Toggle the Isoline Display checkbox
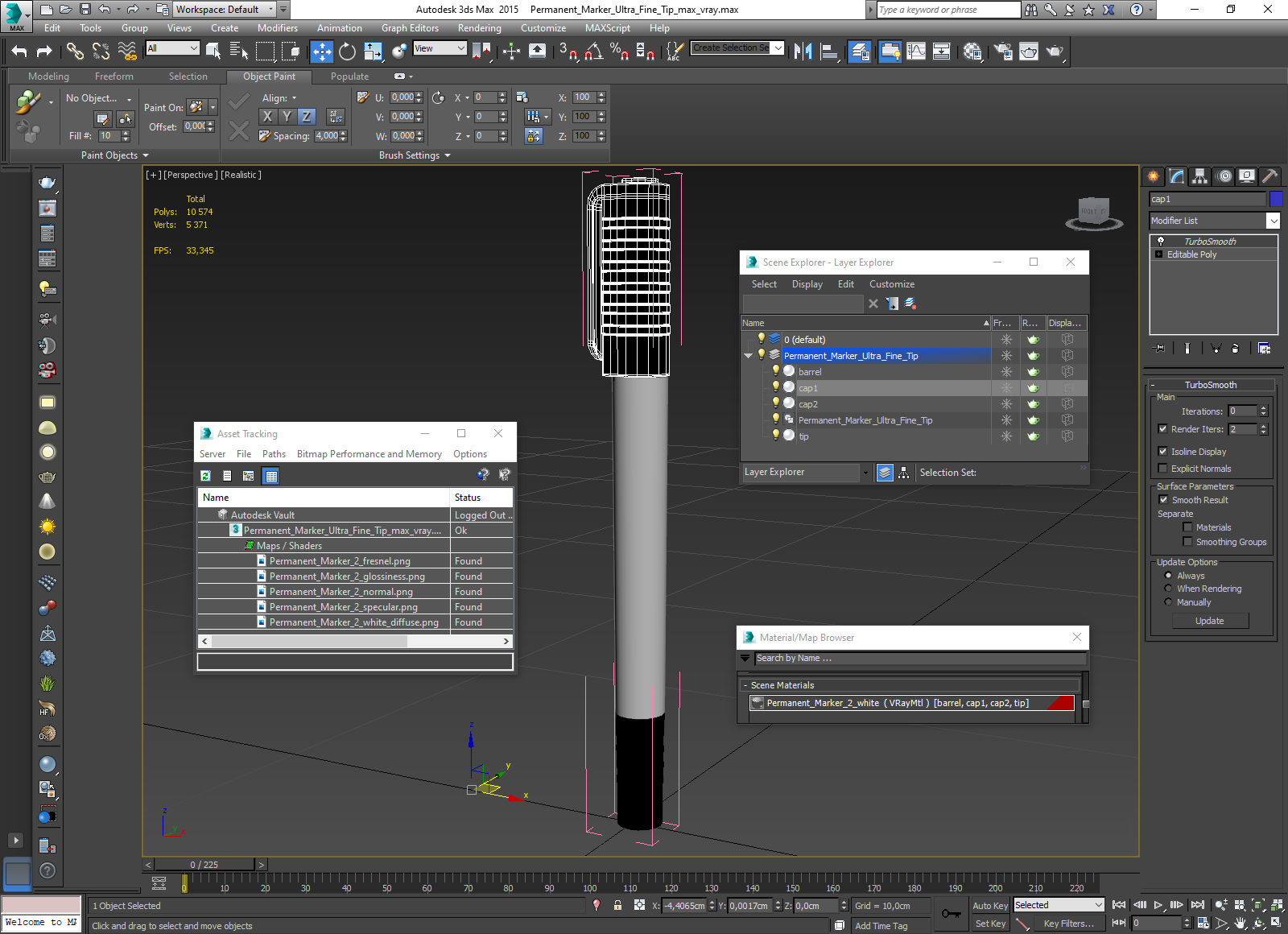 pos(1162,452)
